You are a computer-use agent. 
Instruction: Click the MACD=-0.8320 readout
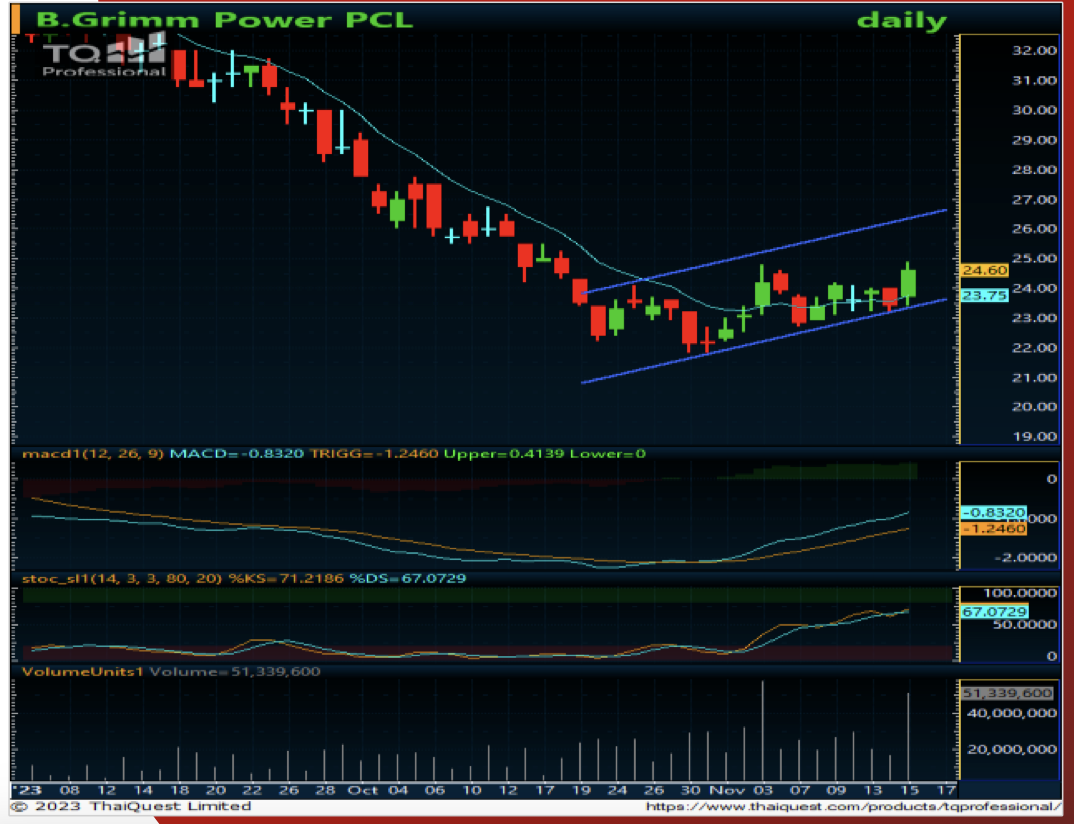[x=237, y=453]
